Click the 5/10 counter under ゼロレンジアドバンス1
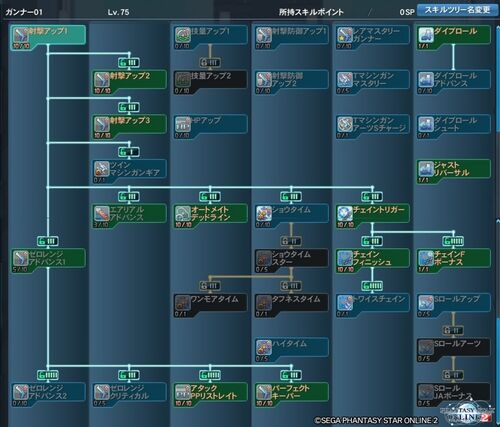The height and width of the screenshot is (427, 500). [20, 269]
